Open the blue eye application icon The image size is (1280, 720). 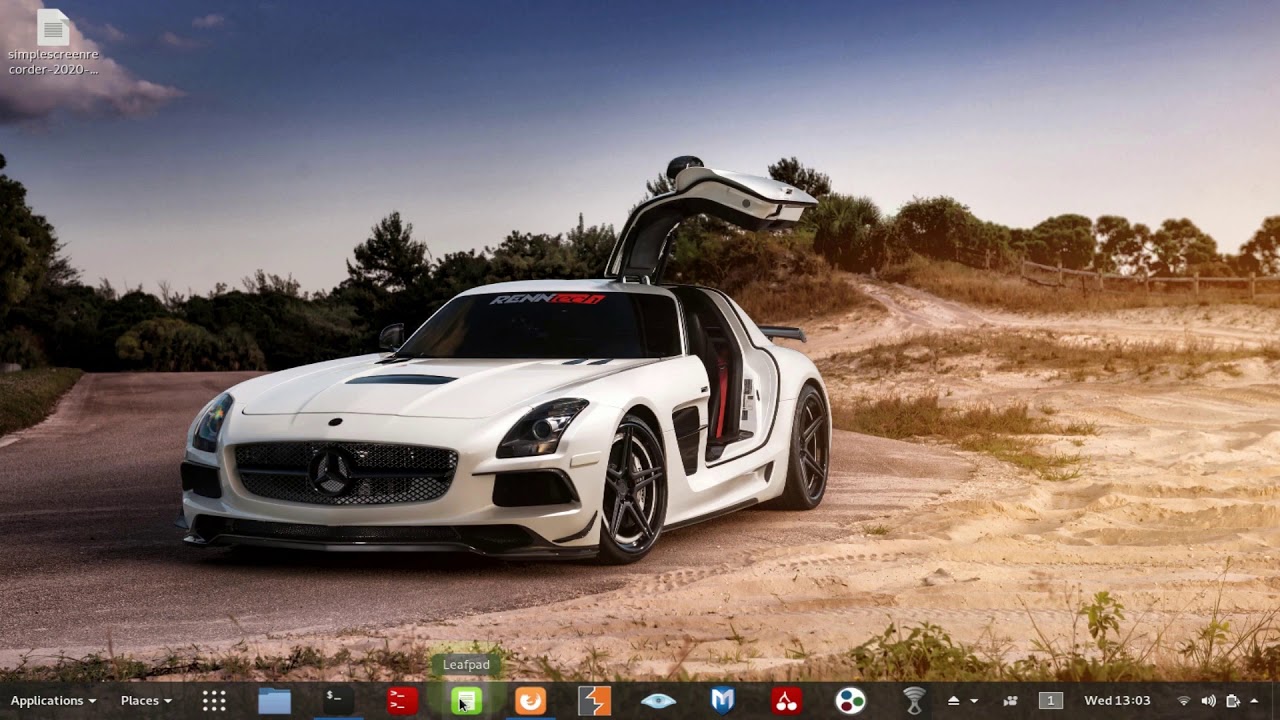658,701
